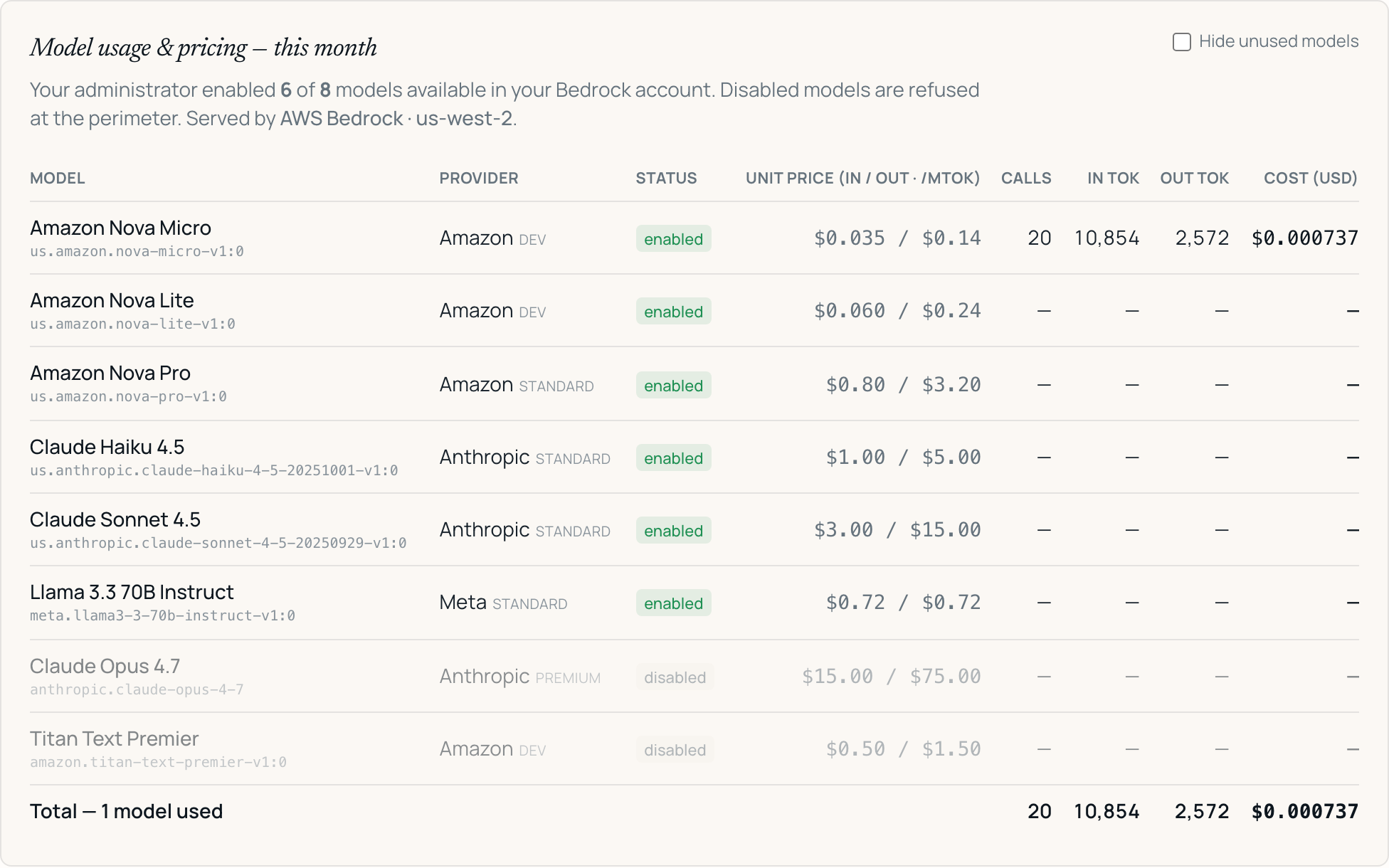Viewport: 1389px width, 868px height.
Task: Click the STATUS column header
Action: (x=666, y=178)
